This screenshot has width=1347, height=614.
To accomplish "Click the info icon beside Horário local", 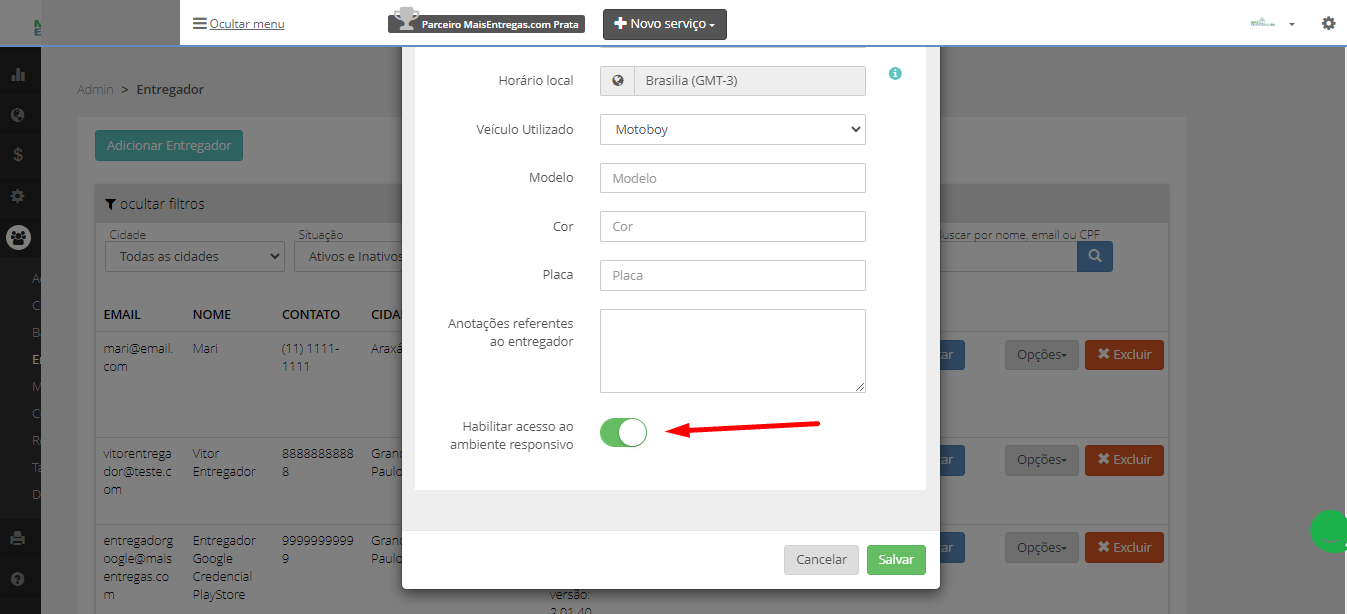I will (x=895, y=74).
